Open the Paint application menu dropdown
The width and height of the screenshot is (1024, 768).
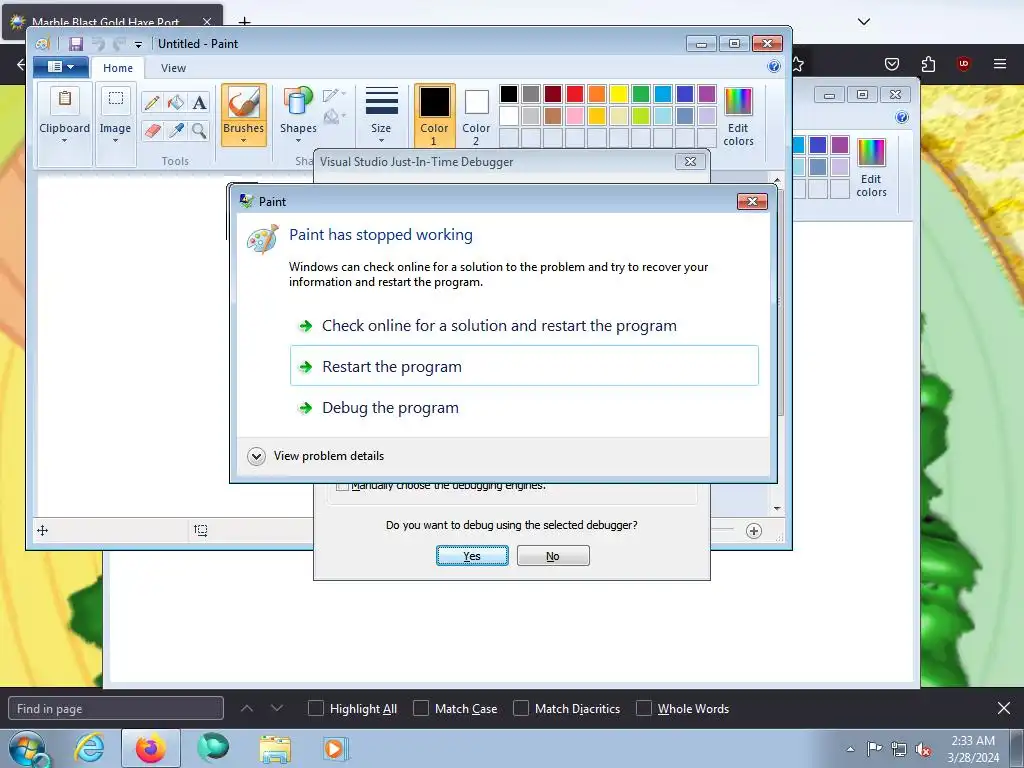(60, 67)
